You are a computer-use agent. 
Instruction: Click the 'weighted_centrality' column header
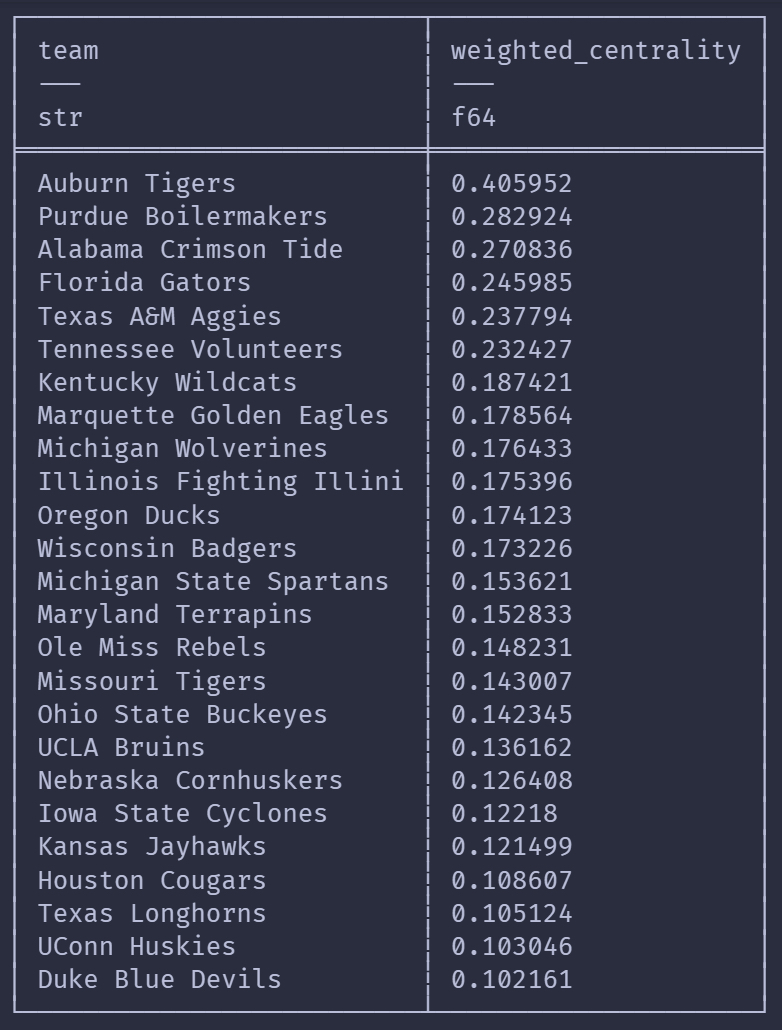pyautogui.click(x=596, y=50)
